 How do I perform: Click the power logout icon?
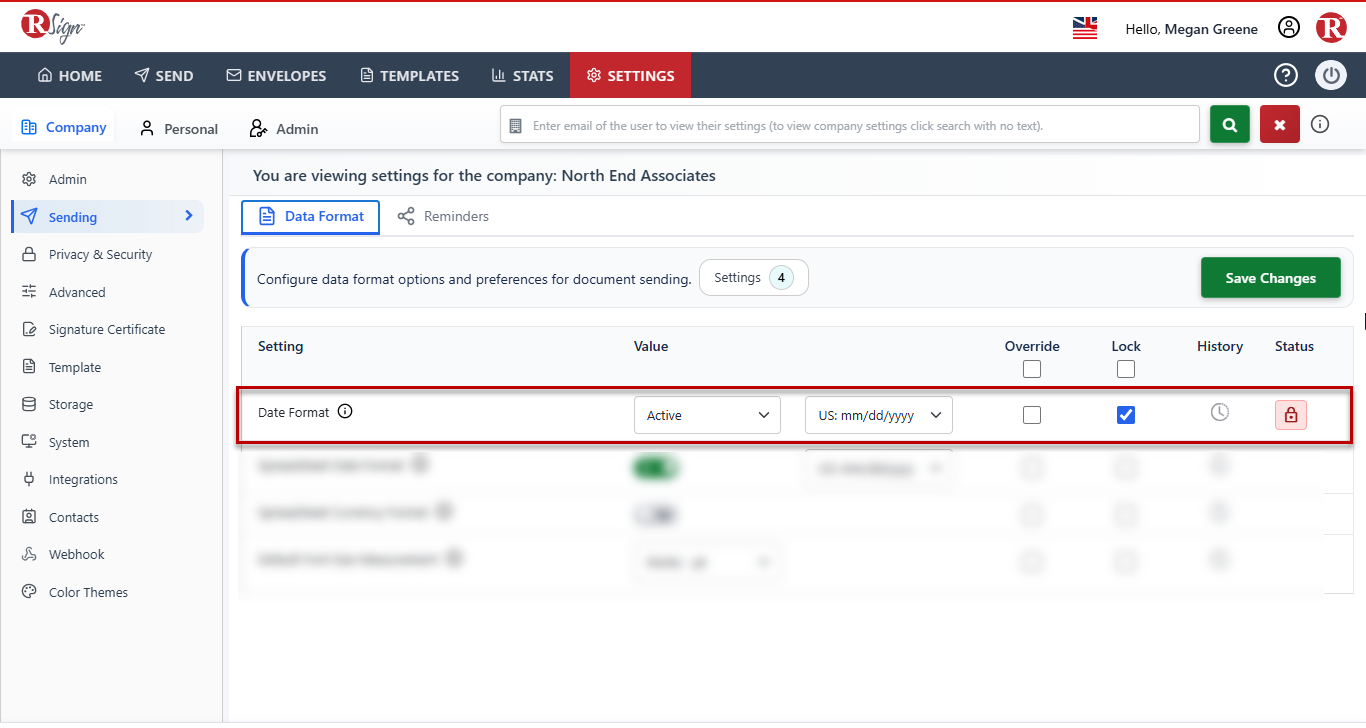click(x=1331, y=75)
